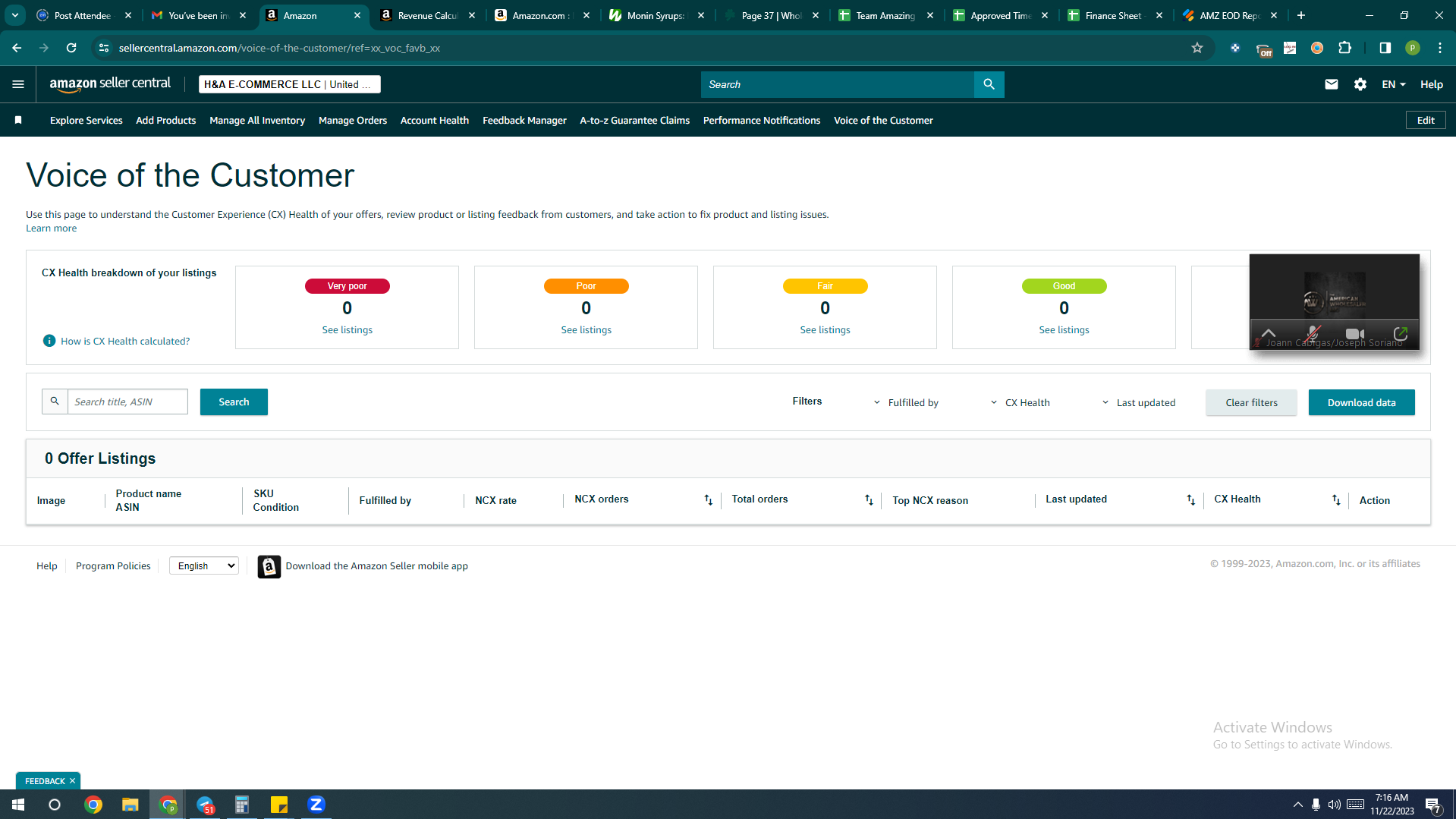Viewport: 1456px width, 819px height.
Task: Unmute microphone in Zoom mini window
Action: click(x=1313, y=333)
